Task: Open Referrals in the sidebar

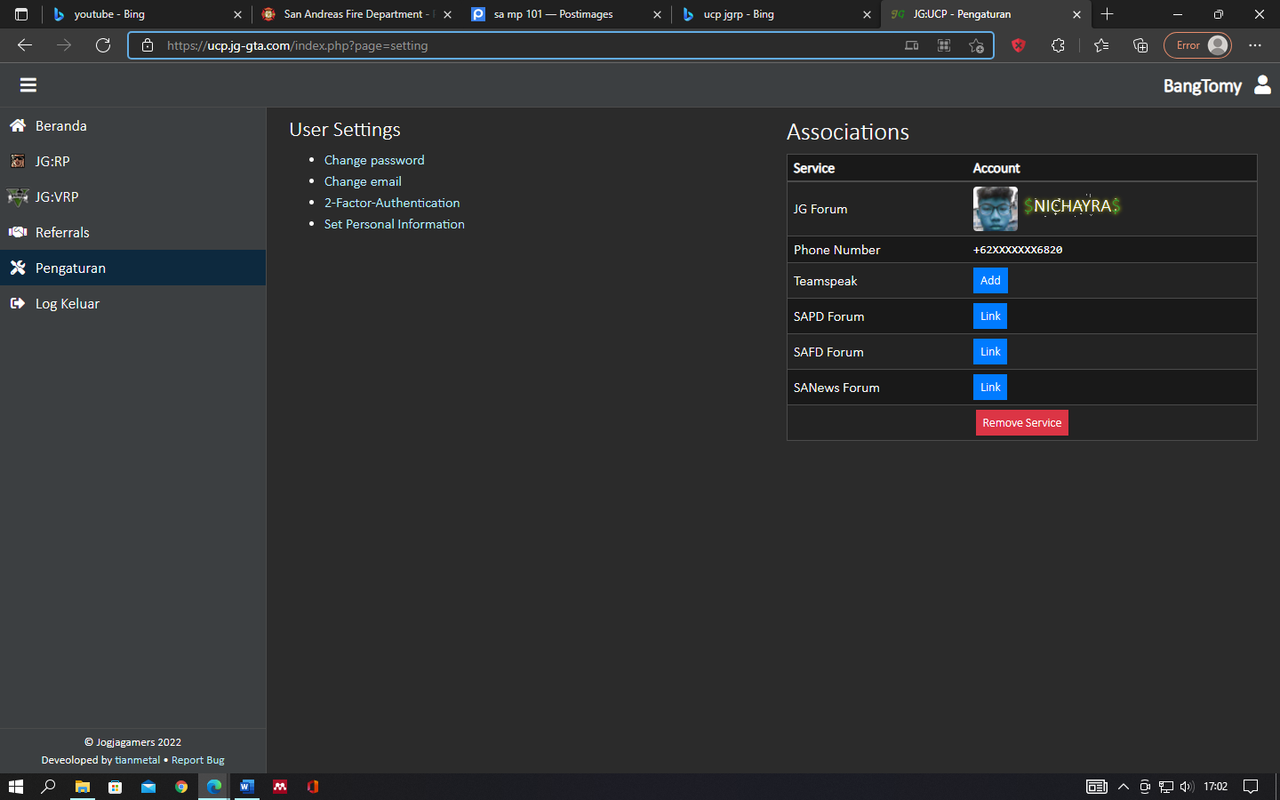Action: (x=133, y=232)
